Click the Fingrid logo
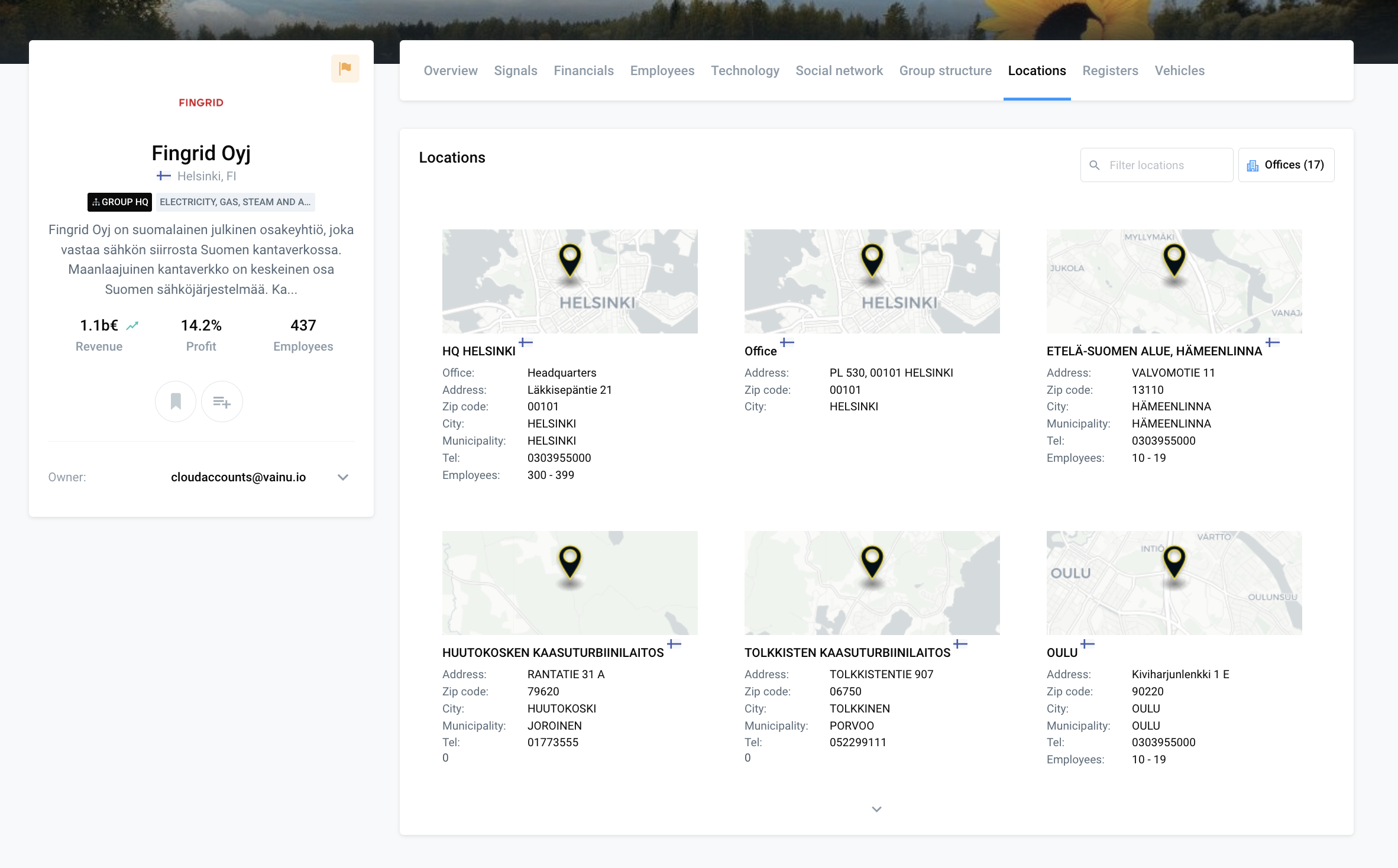 tap(201, 103)
